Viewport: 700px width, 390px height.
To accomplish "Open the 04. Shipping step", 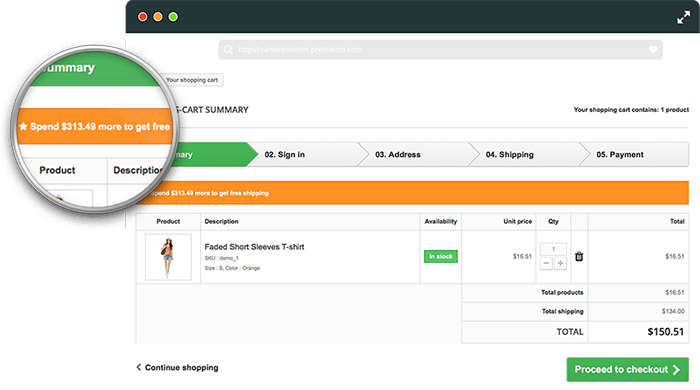I will point(509,154).
